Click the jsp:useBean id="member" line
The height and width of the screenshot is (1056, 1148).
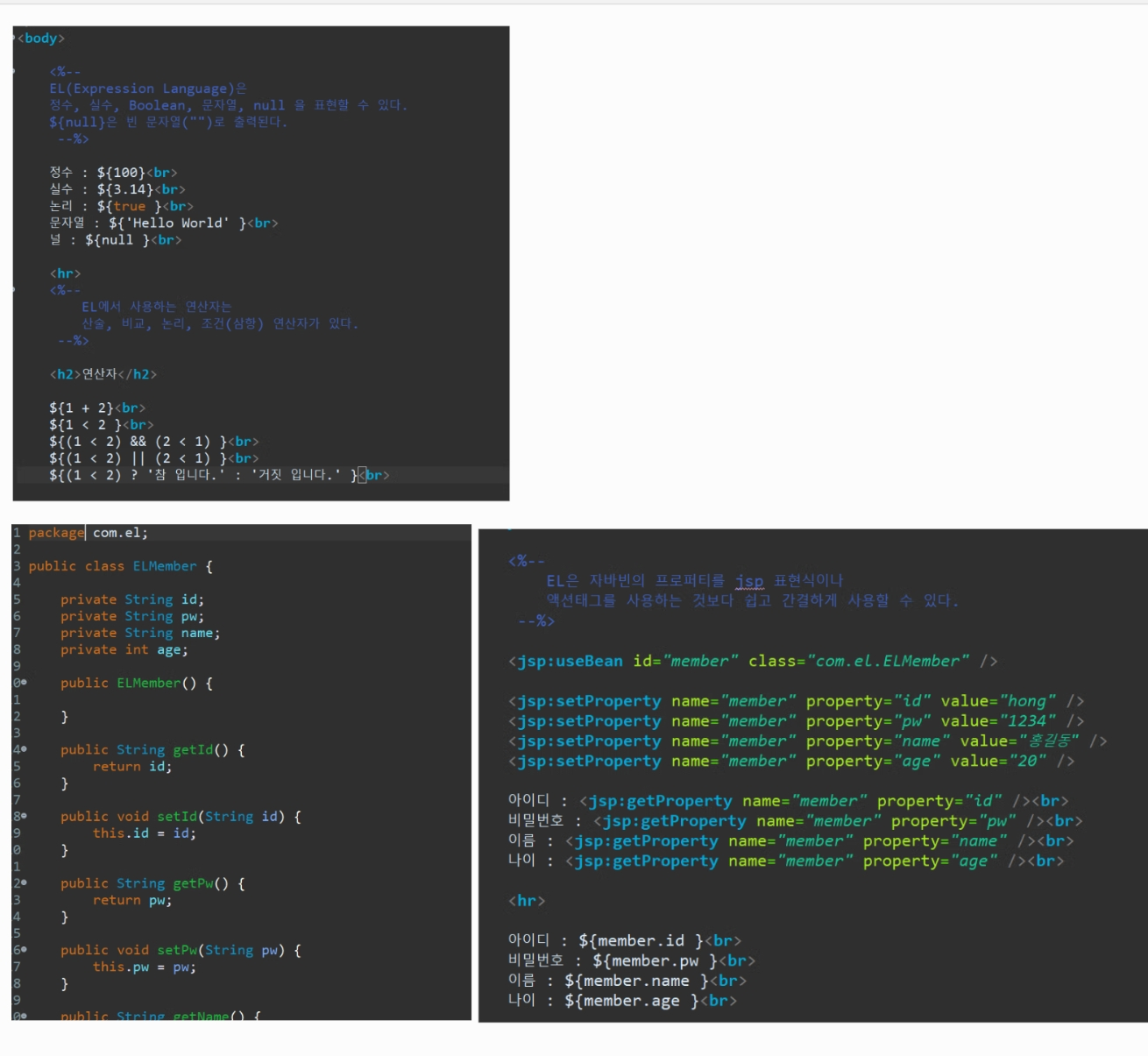pos(753,661)
